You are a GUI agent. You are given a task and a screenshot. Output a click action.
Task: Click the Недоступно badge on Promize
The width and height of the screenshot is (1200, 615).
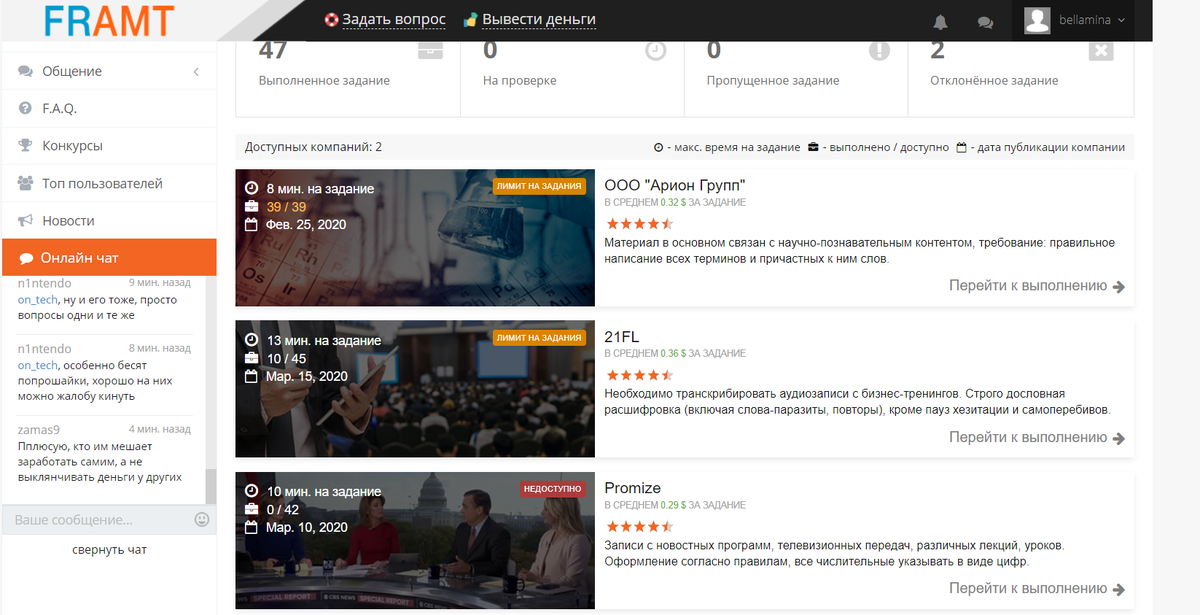pyautogui.click(x=552, y=489)
